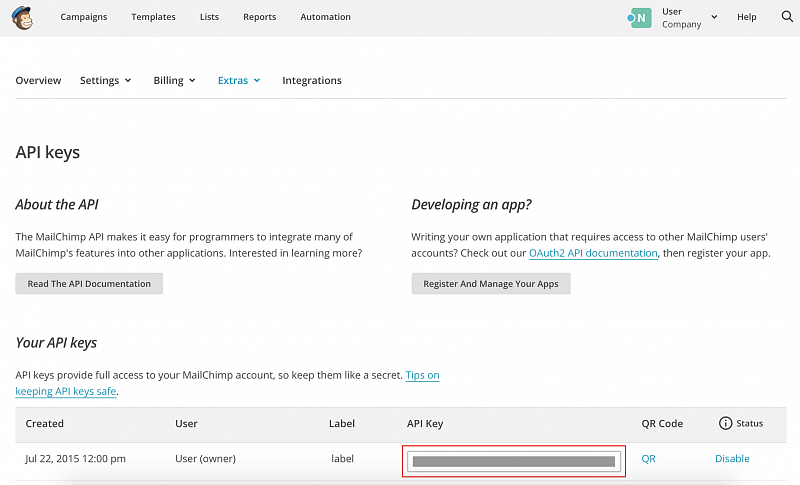Image resolution: width=800 pixels, height=485 pixels.
Task: Click Read The API Documentation button
Action: coord(89,284)
